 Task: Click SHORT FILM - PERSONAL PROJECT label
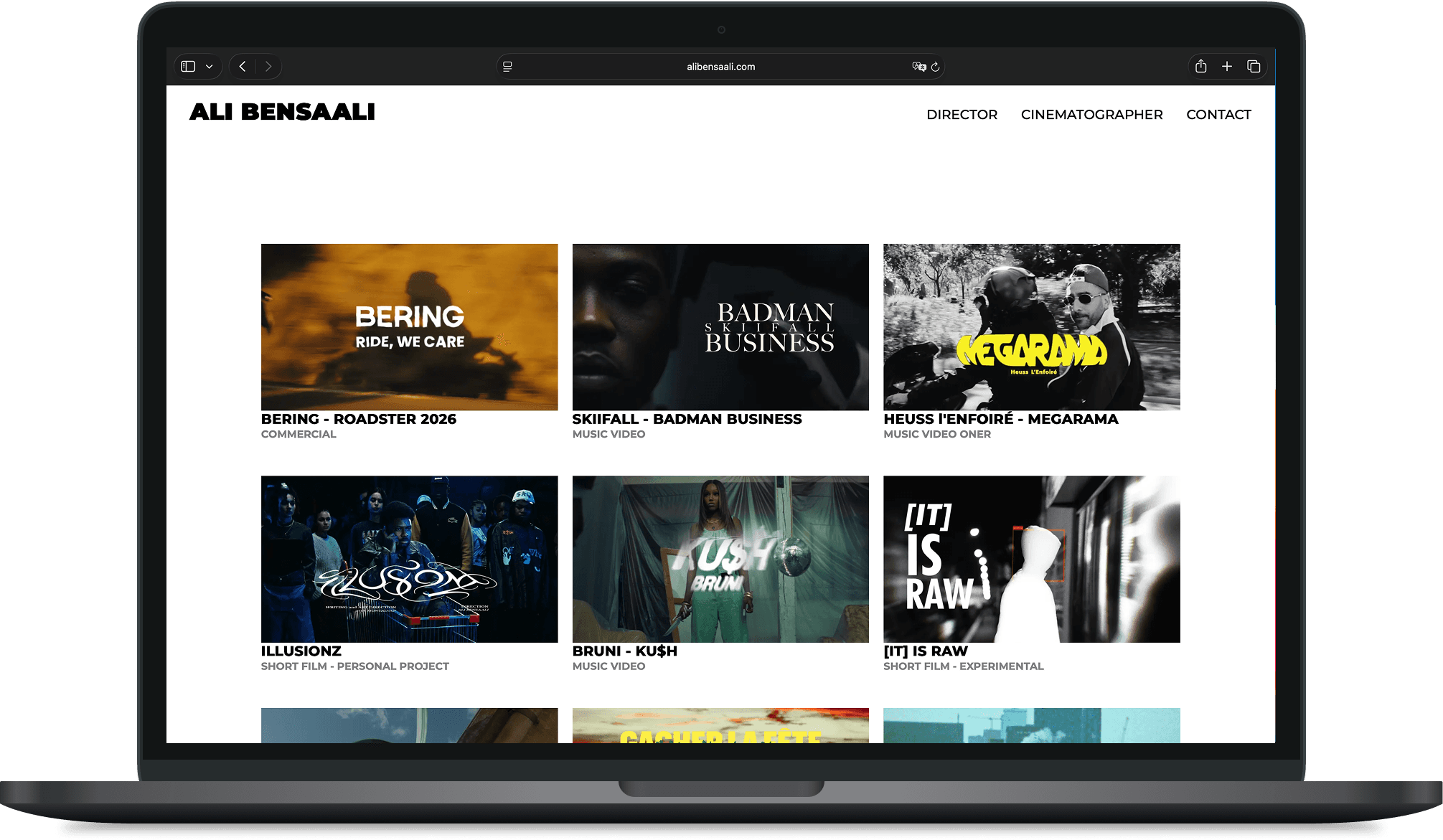click(355, 666)
